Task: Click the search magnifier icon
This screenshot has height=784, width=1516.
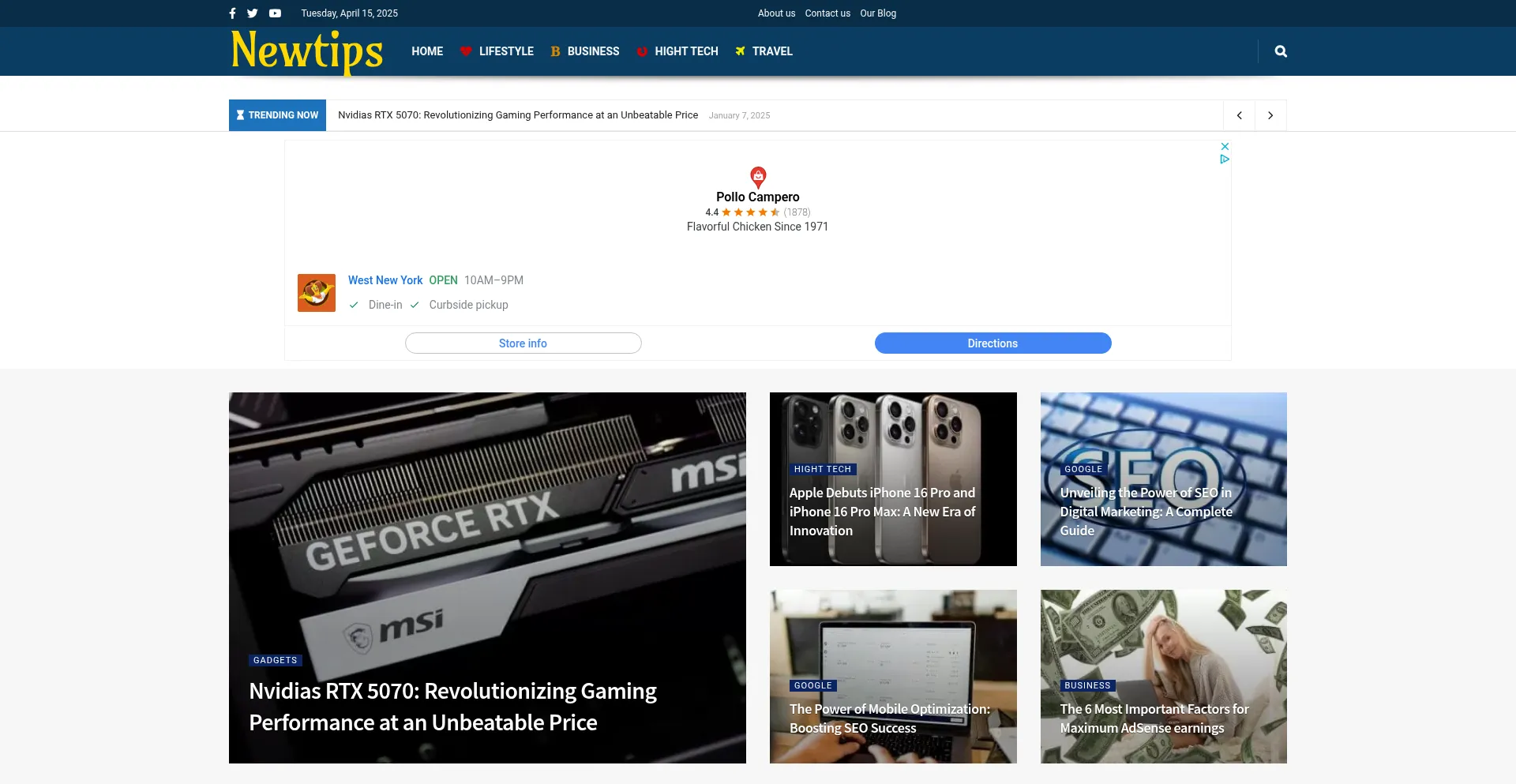Action: click(1281, 51)
